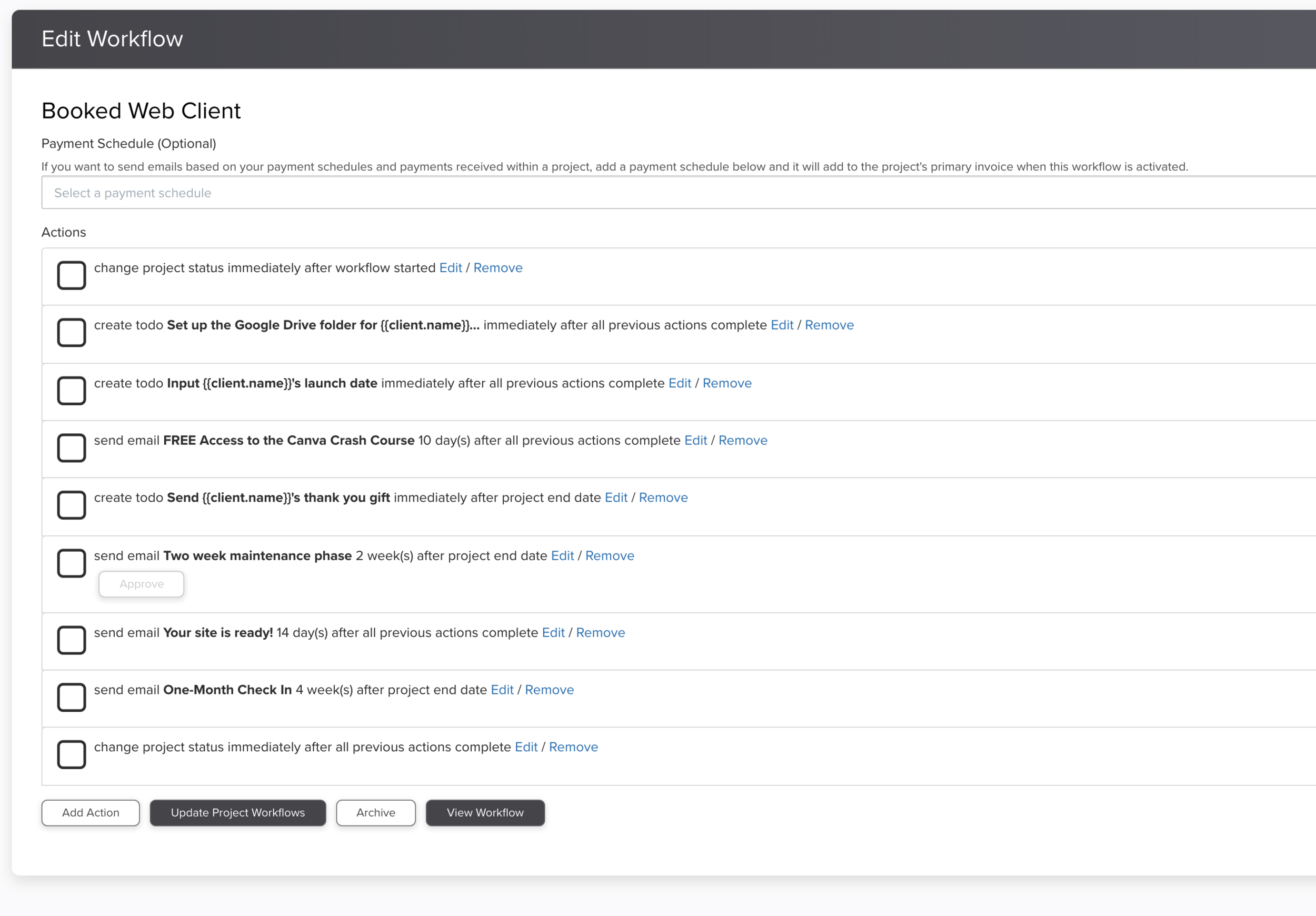Open the payment schedule dropdown
The width and height of the screenshot is (1316, 916).
[x=676, y=193]
